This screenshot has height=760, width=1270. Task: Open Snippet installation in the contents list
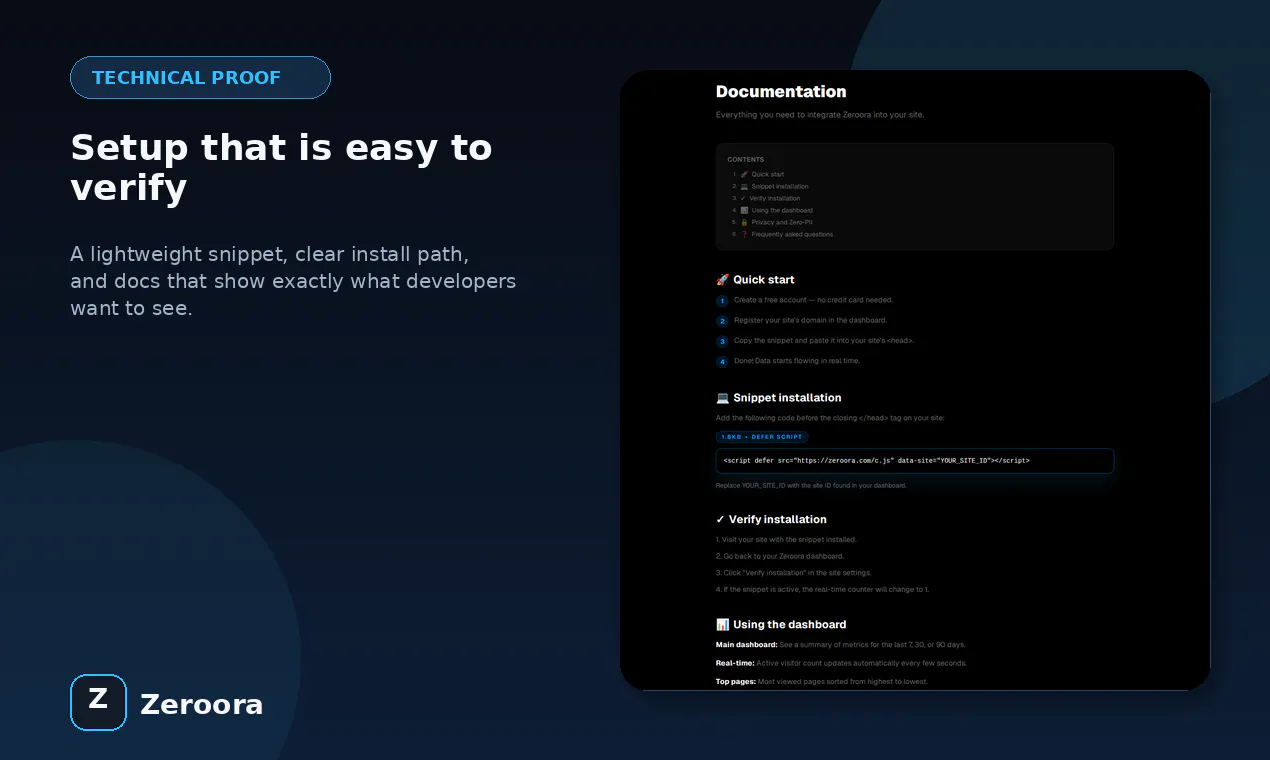(x=780, y=187)
